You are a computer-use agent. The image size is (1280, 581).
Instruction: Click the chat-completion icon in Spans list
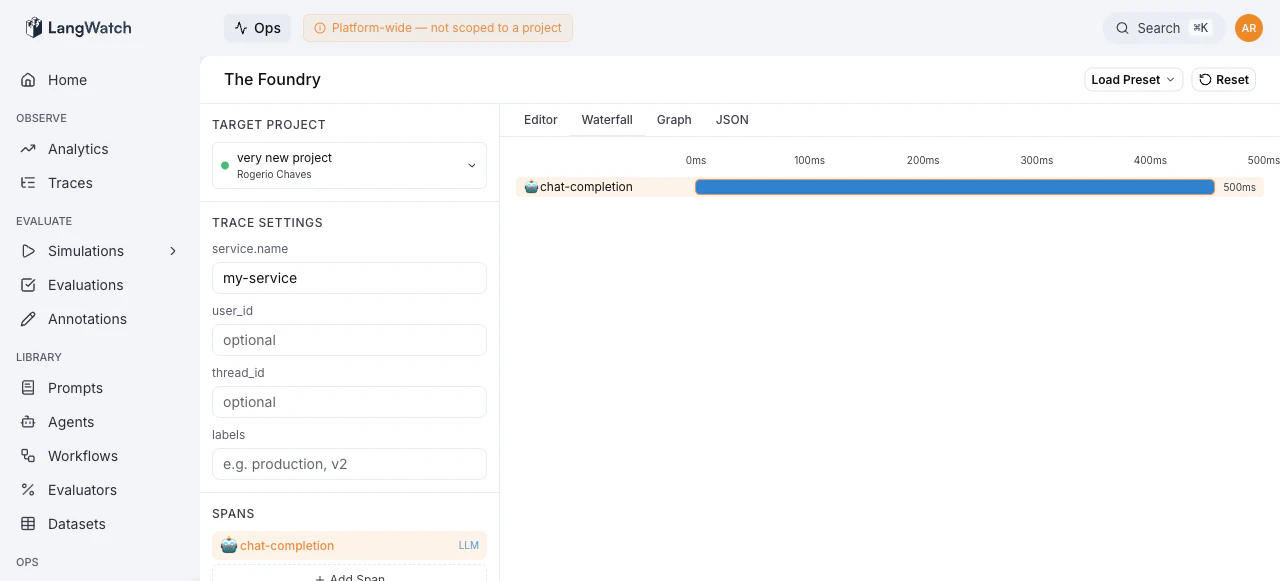[x=229, y=545]
